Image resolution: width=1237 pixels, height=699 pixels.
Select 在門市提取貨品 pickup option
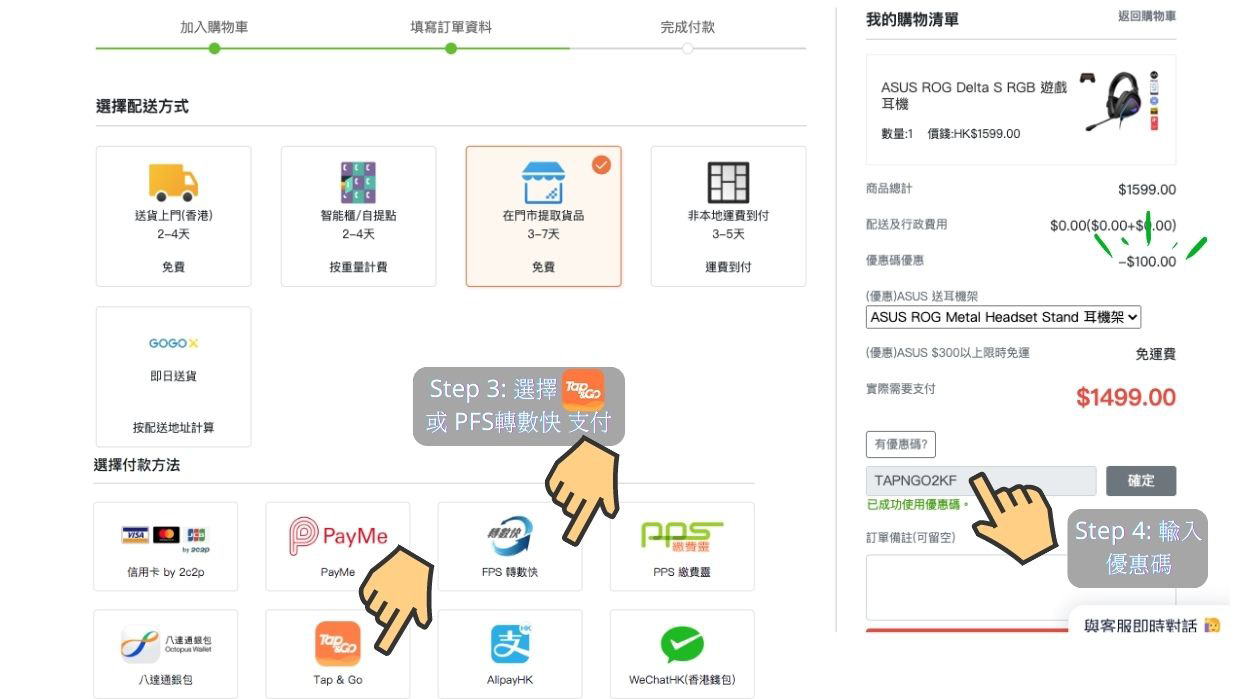click(543, 216)
